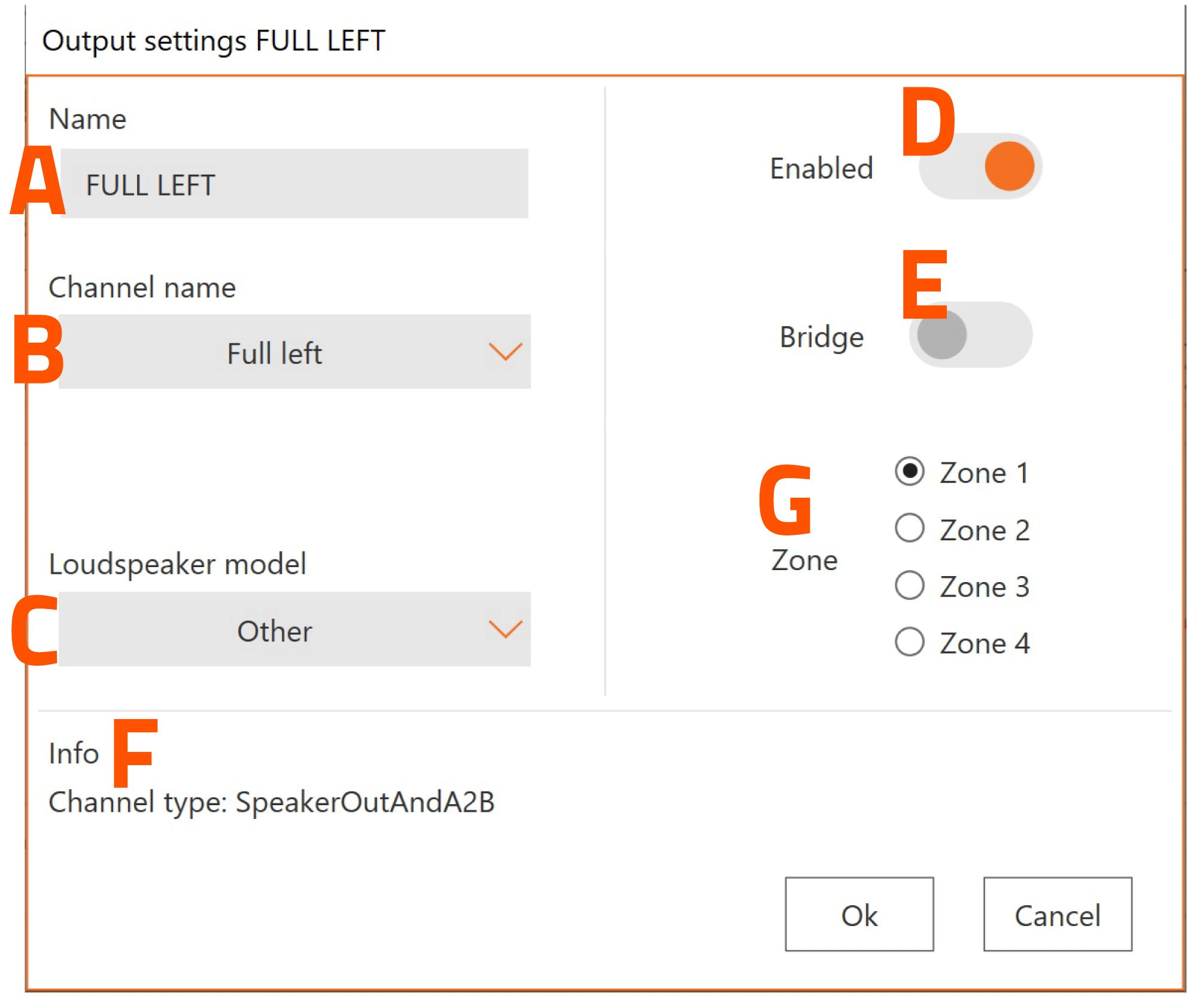Disable the Enabled toggle switch
The width and height of the screenshot is (1197, 1008).
click(x=980, y=166)
